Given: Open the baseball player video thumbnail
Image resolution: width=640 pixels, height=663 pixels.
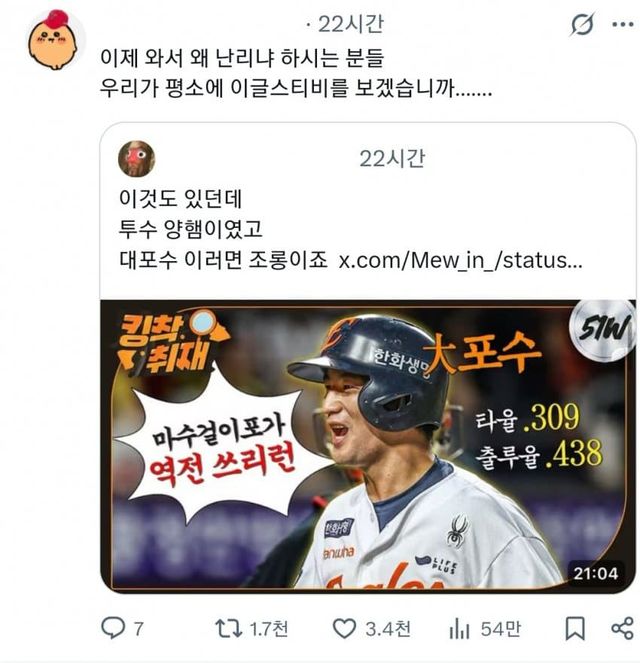Looking at the screenshot, I should point(368,445).
